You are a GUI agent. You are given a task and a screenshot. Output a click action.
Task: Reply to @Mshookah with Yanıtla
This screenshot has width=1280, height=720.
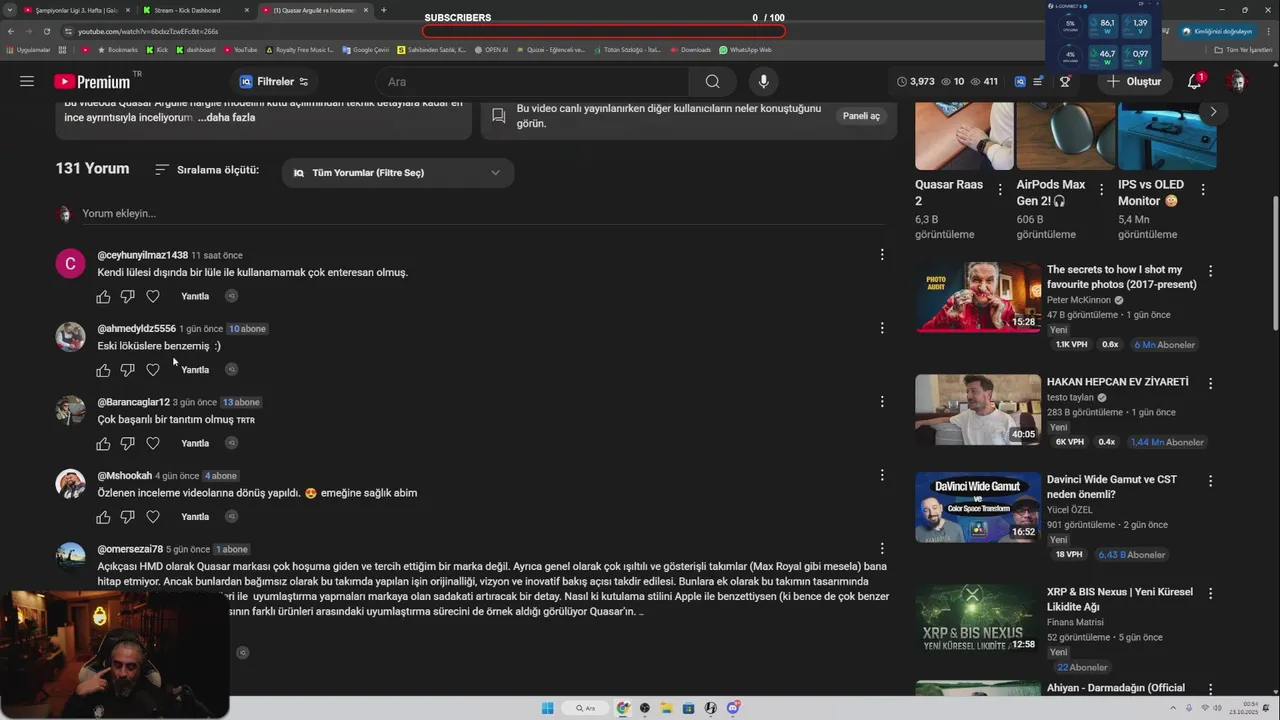click(x=195, y=517)
